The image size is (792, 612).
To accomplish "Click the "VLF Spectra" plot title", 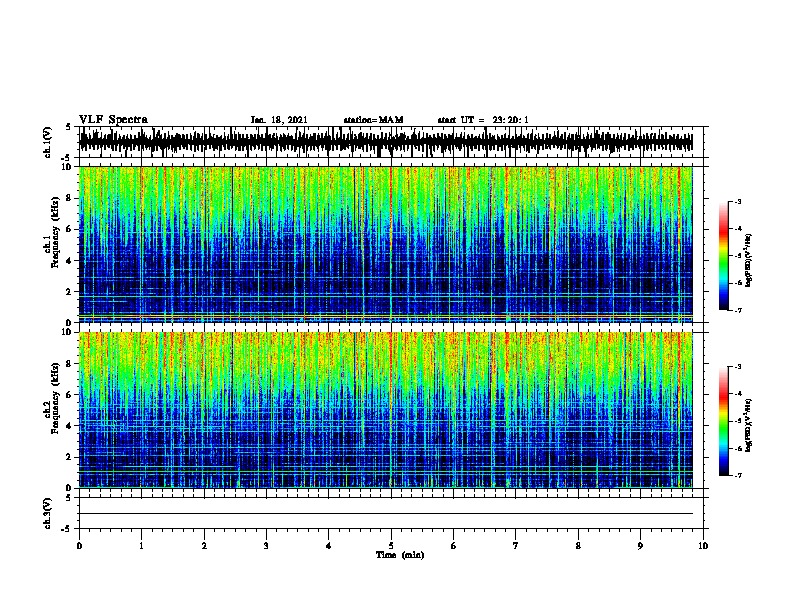I will 113,120.
